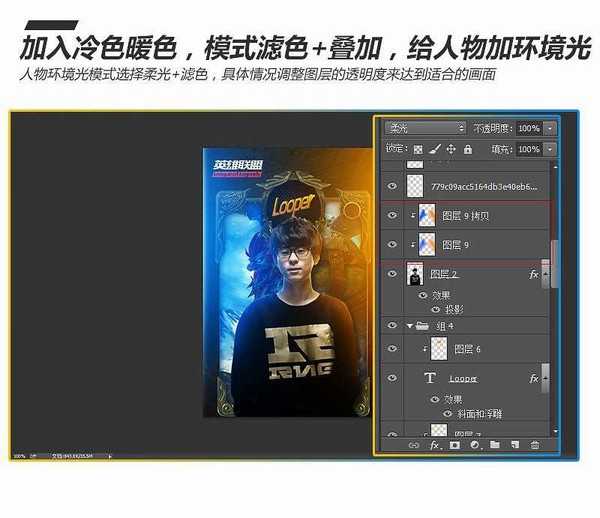Screen dimensions: 600x518
Task: Open the fx layer style menu at panel bottom
Action: point(435,444)
